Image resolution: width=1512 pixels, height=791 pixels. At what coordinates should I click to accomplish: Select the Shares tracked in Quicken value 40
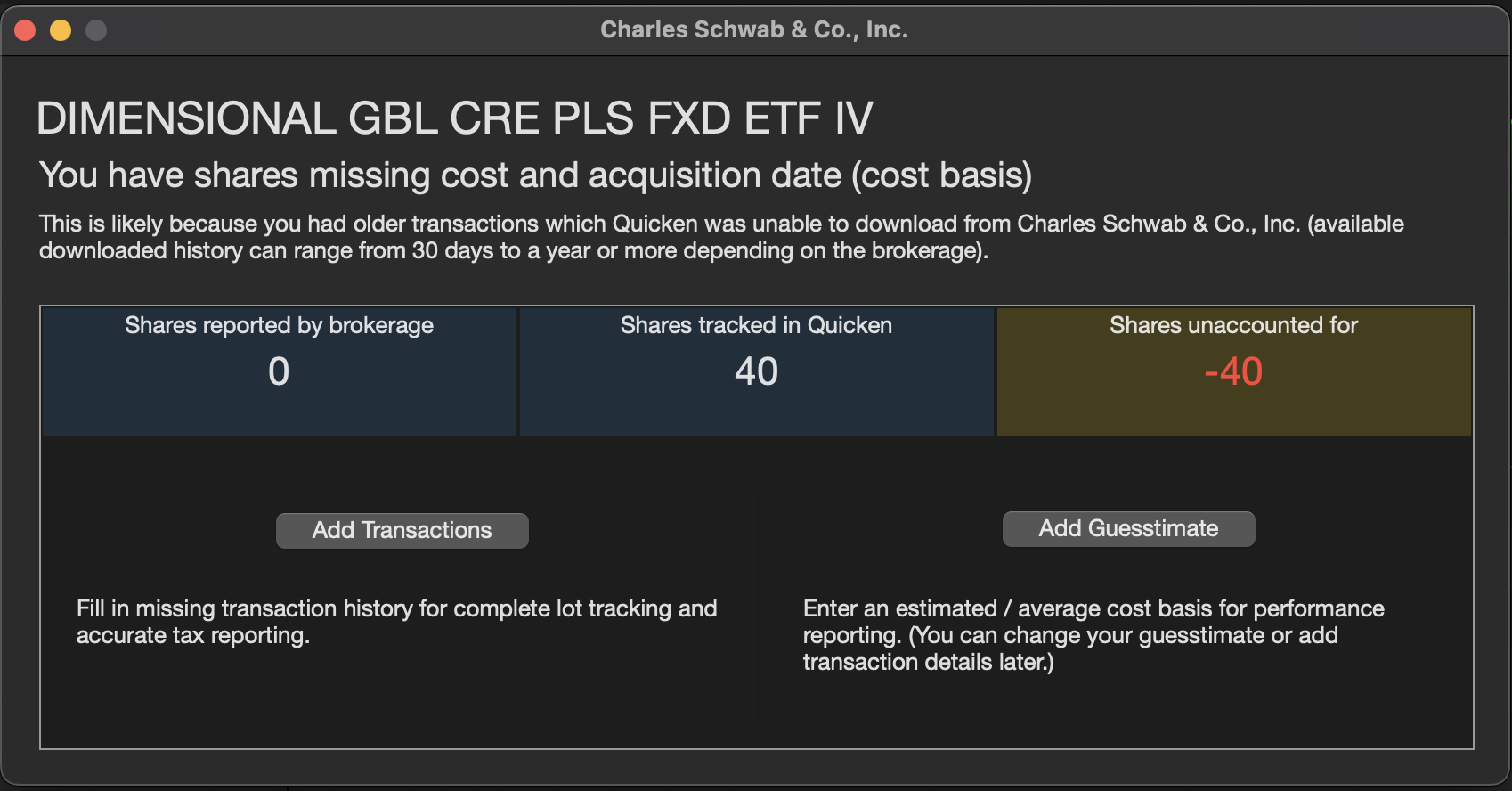pyautogui.click(x=756, y=371)
